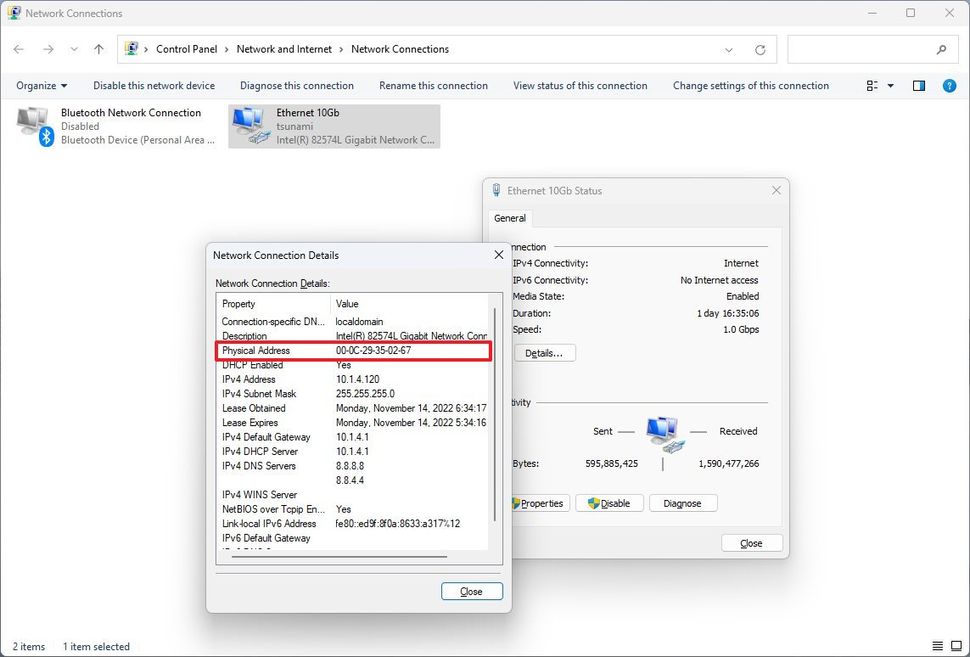Screen dimensions: 970x657
Task: Open Help via the question mark icon
Action: (x=948, y=85)
